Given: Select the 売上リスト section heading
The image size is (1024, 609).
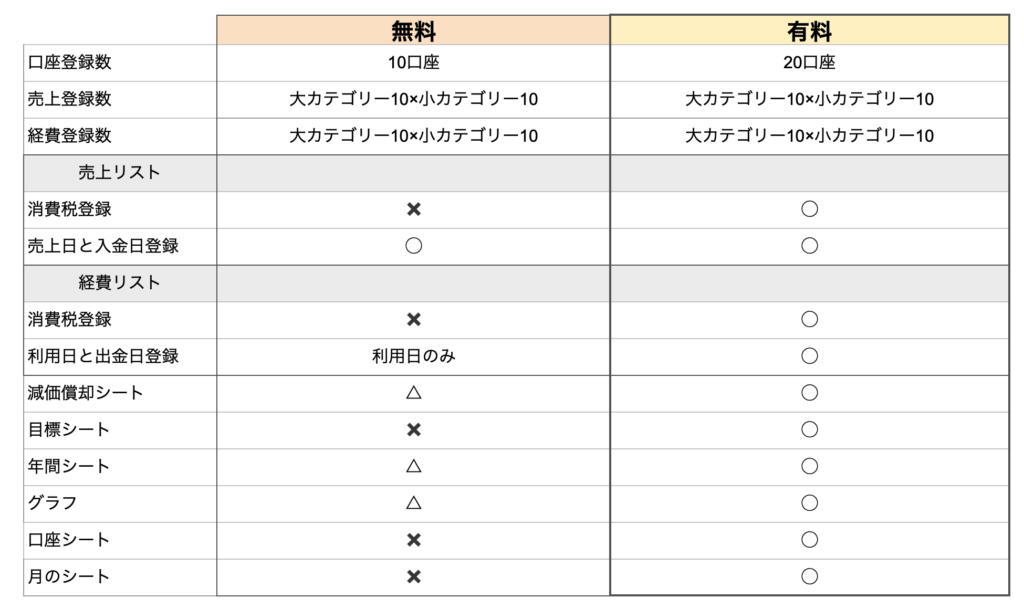Looking at the screenshot, I should coord(120,172).
